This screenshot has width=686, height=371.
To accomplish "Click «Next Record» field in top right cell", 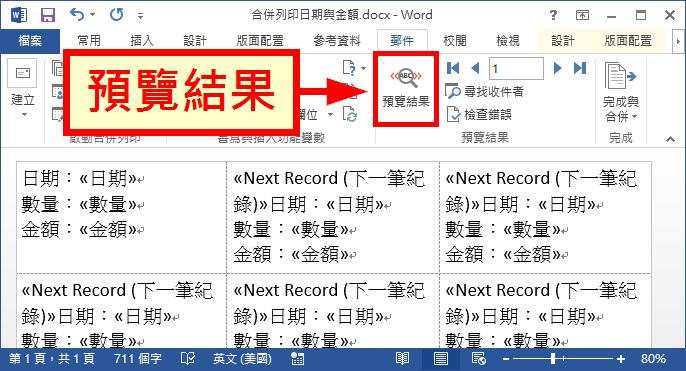I will pos(541,191).
